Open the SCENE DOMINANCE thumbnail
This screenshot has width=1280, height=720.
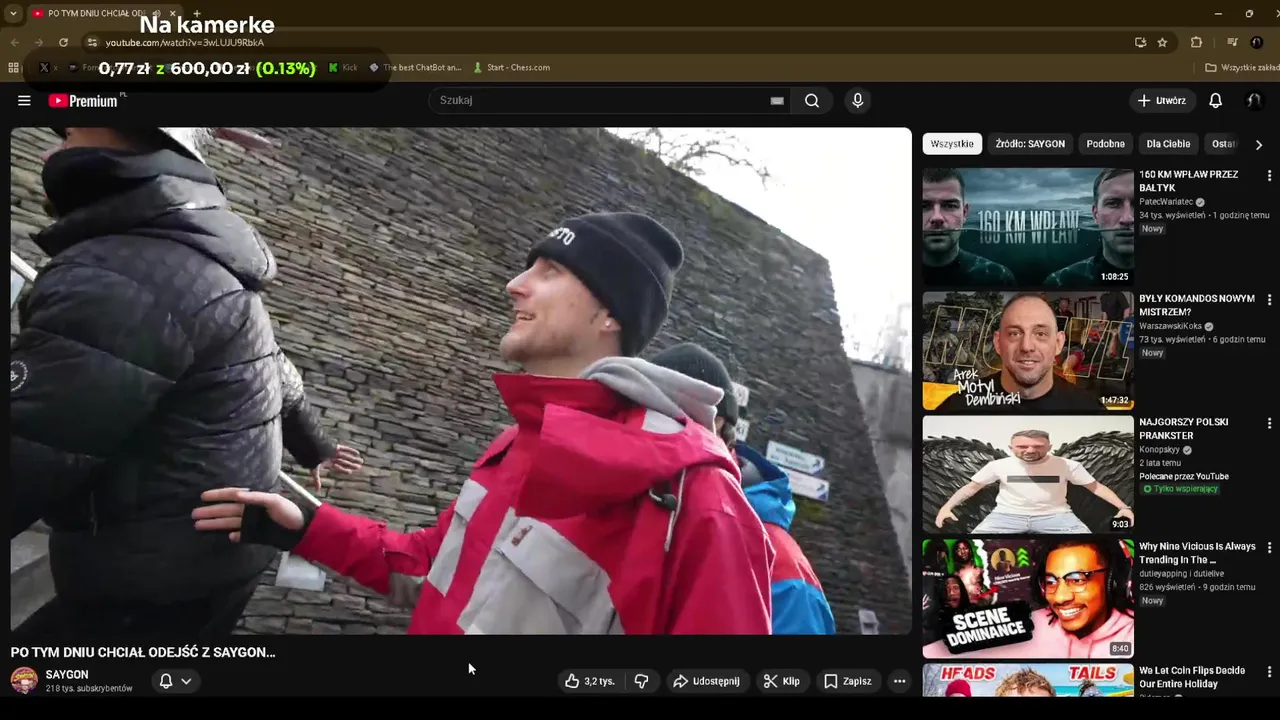point(1028,599)
